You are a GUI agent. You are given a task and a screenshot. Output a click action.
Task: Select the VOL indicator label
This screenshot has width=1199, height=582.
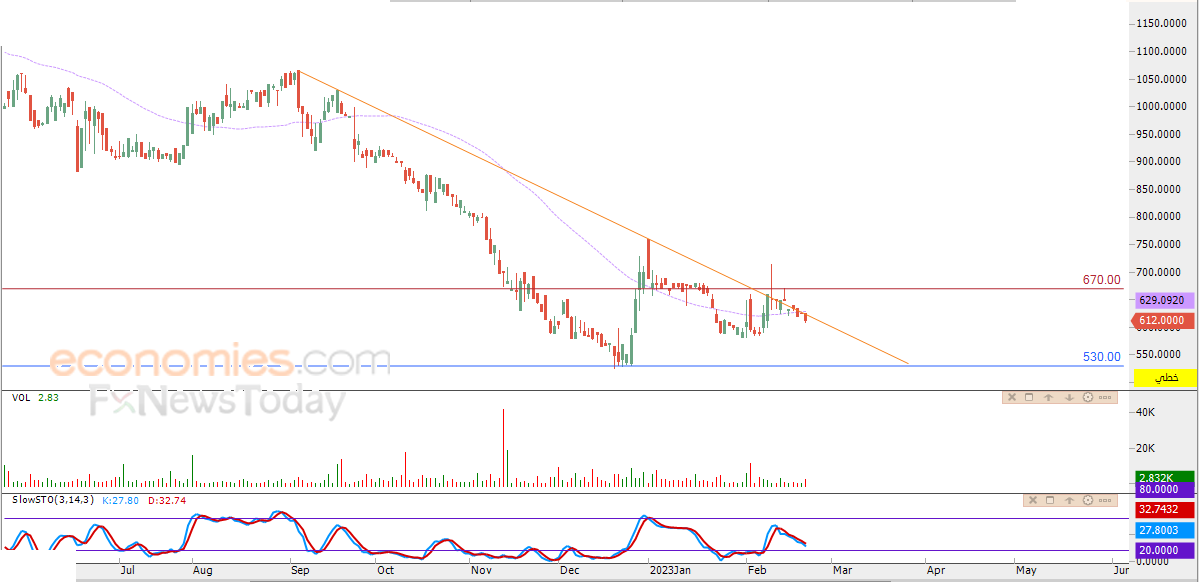(x=20, y=398)
